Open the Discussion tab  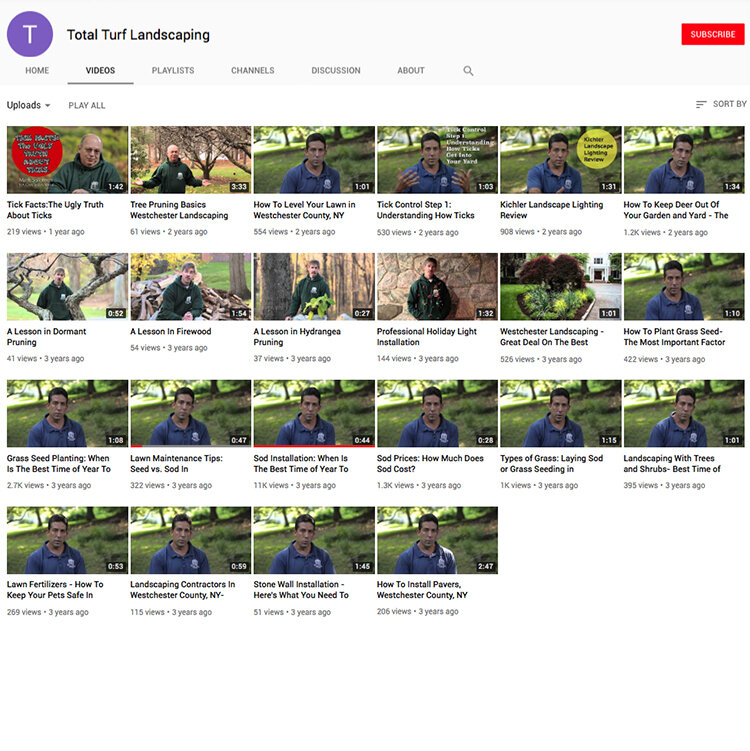[x=336, y=70]
